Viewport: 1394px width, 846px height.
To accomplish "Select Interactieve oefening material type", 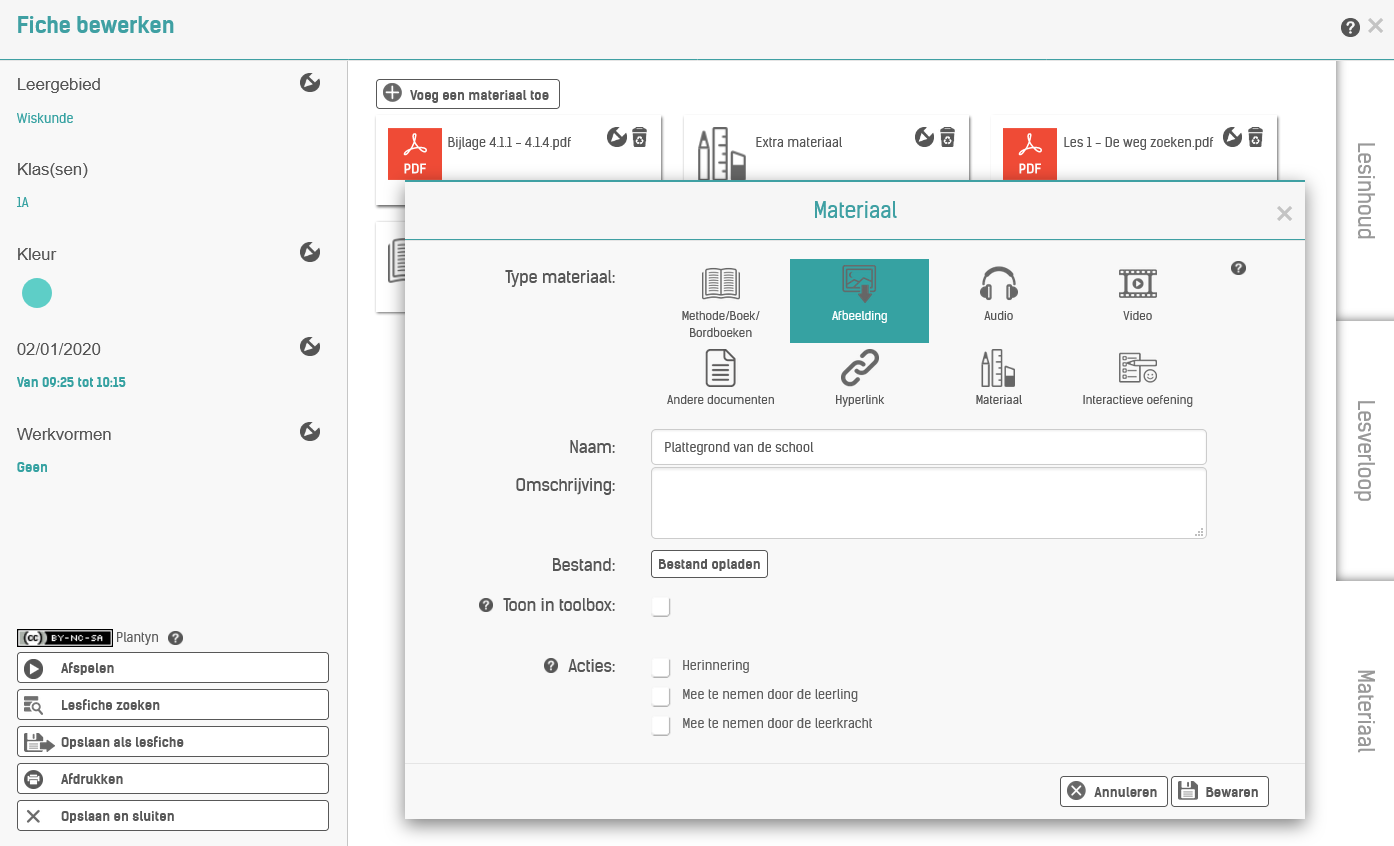I will tap(1137, 378).
